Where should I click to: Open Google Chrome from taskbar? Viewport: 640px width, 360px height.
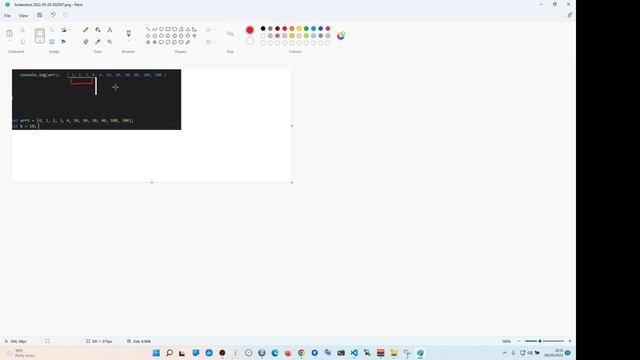click(301, 353)
